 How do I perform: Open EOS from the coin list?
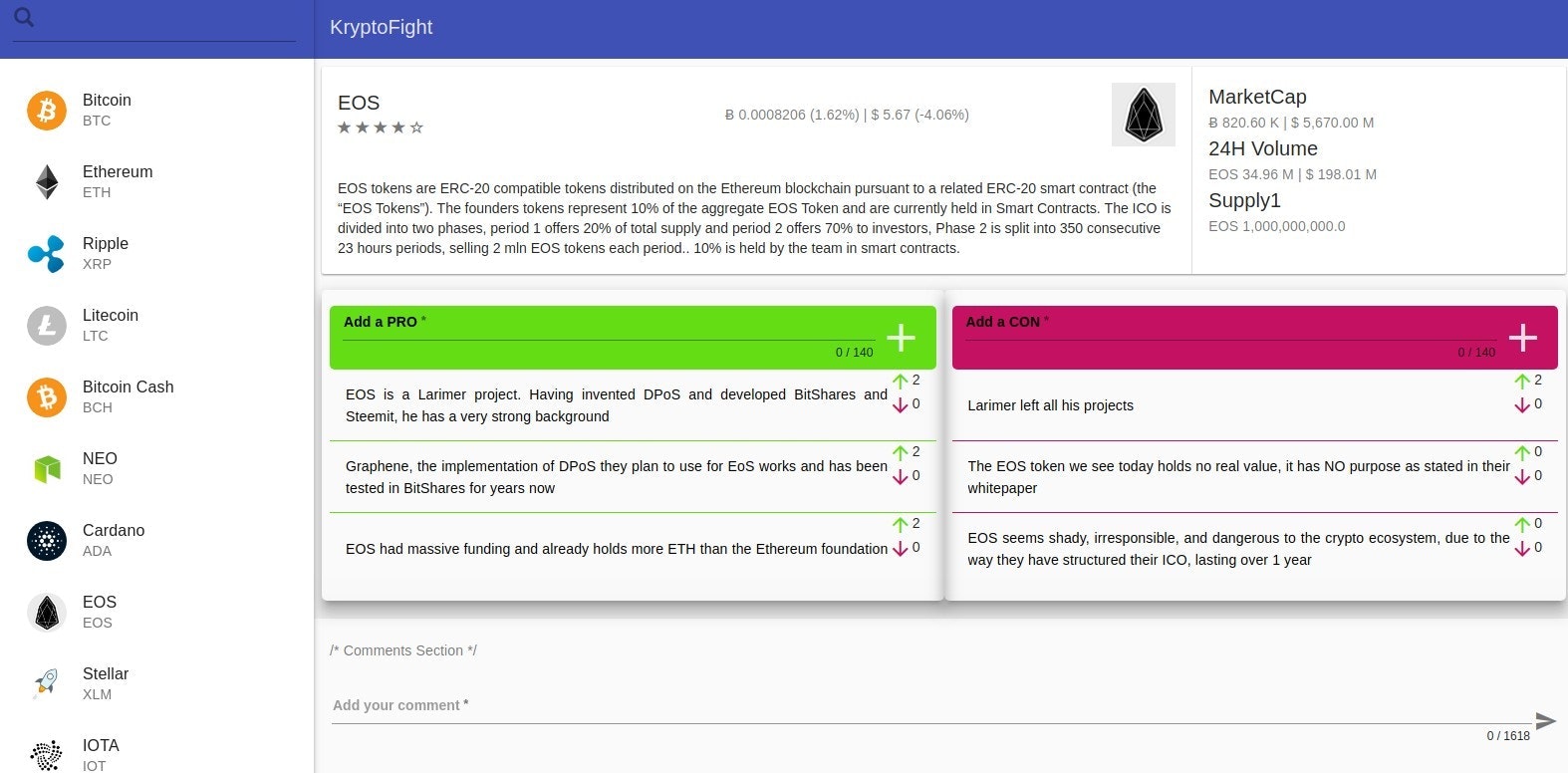pos(157,613)
